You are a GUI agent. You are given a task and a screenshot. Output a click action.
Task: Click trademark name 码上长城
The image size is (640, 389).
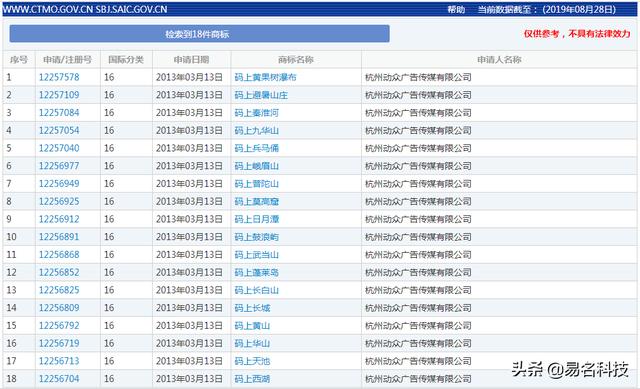(x=252, y=308)
